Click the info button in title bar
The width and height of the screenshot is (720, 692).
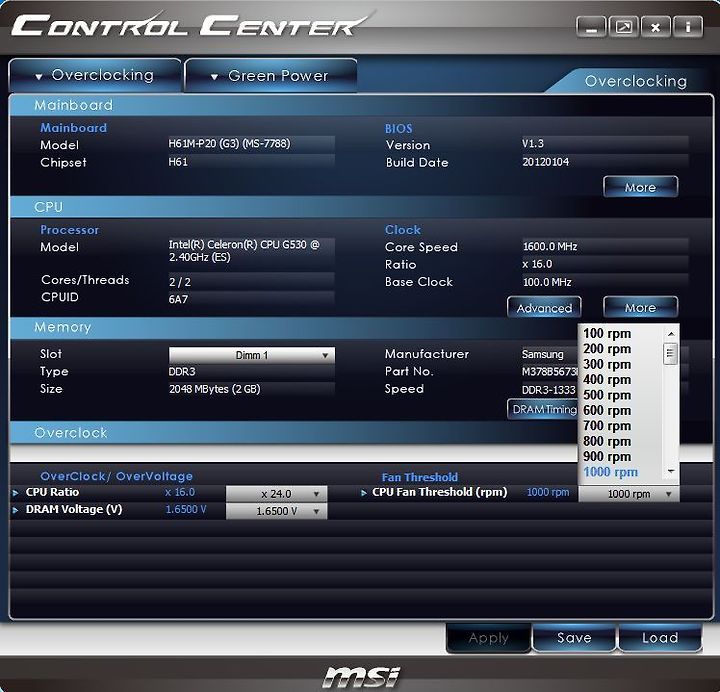tap(687, 27)
